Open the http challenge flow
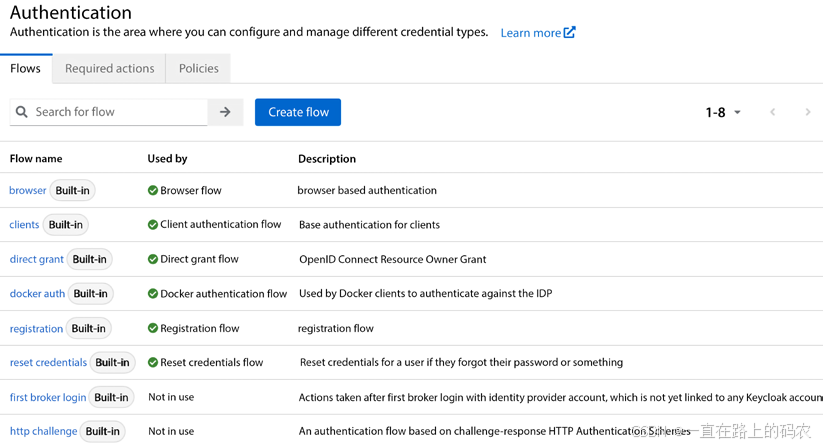The width and height of the screenshot is (823, 447). (43, 431)
